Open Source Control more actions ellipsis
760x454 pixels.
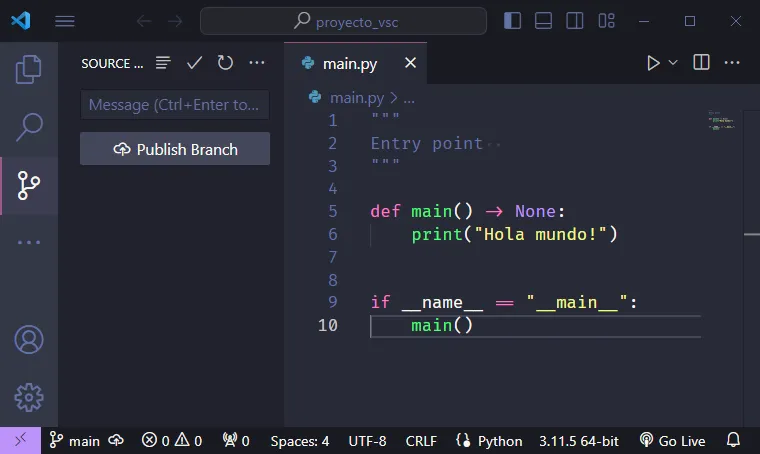(257, 63)
